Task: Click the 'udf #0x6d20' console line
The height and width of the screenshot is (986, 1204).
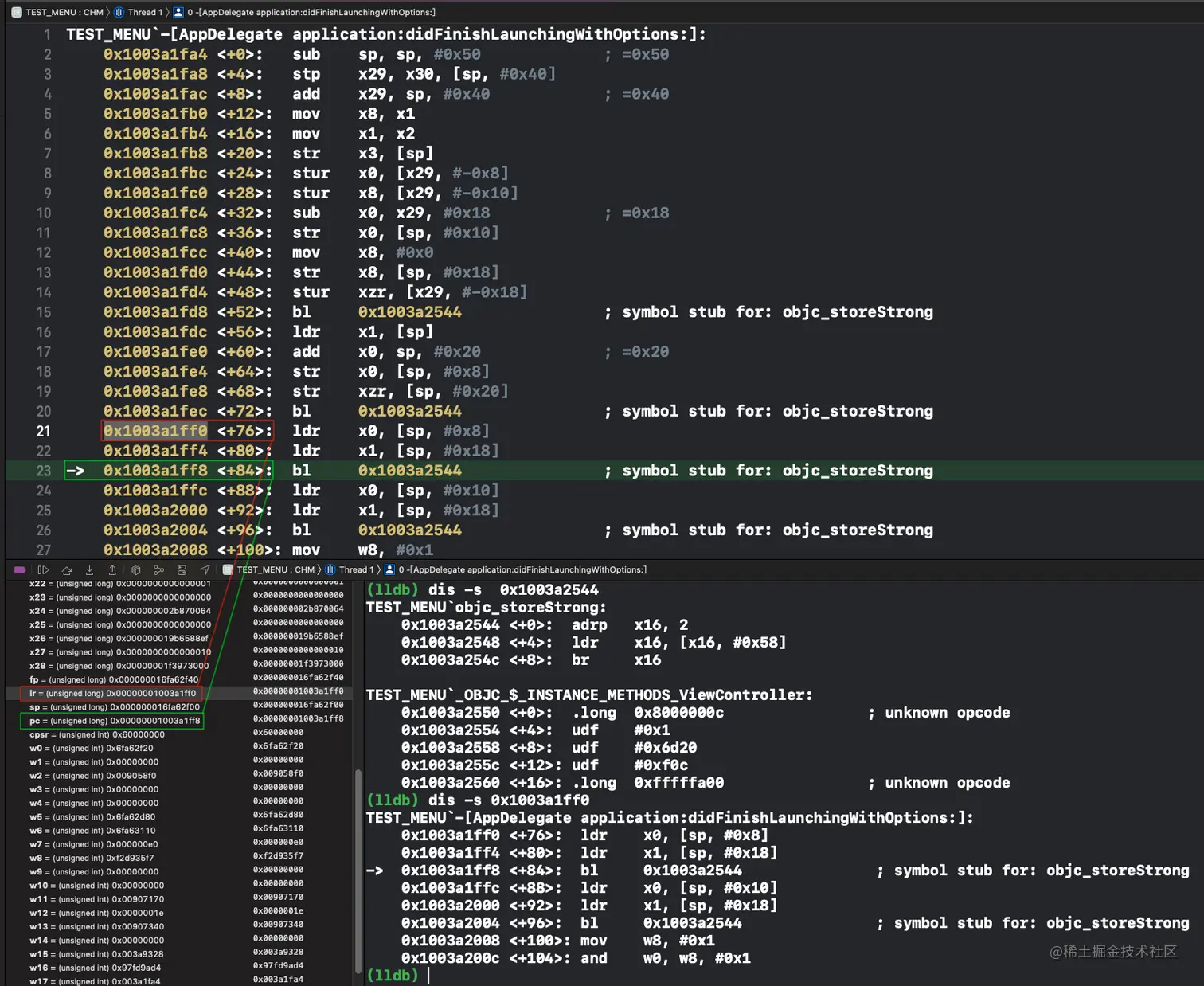Action: click(x=549, y=748)
